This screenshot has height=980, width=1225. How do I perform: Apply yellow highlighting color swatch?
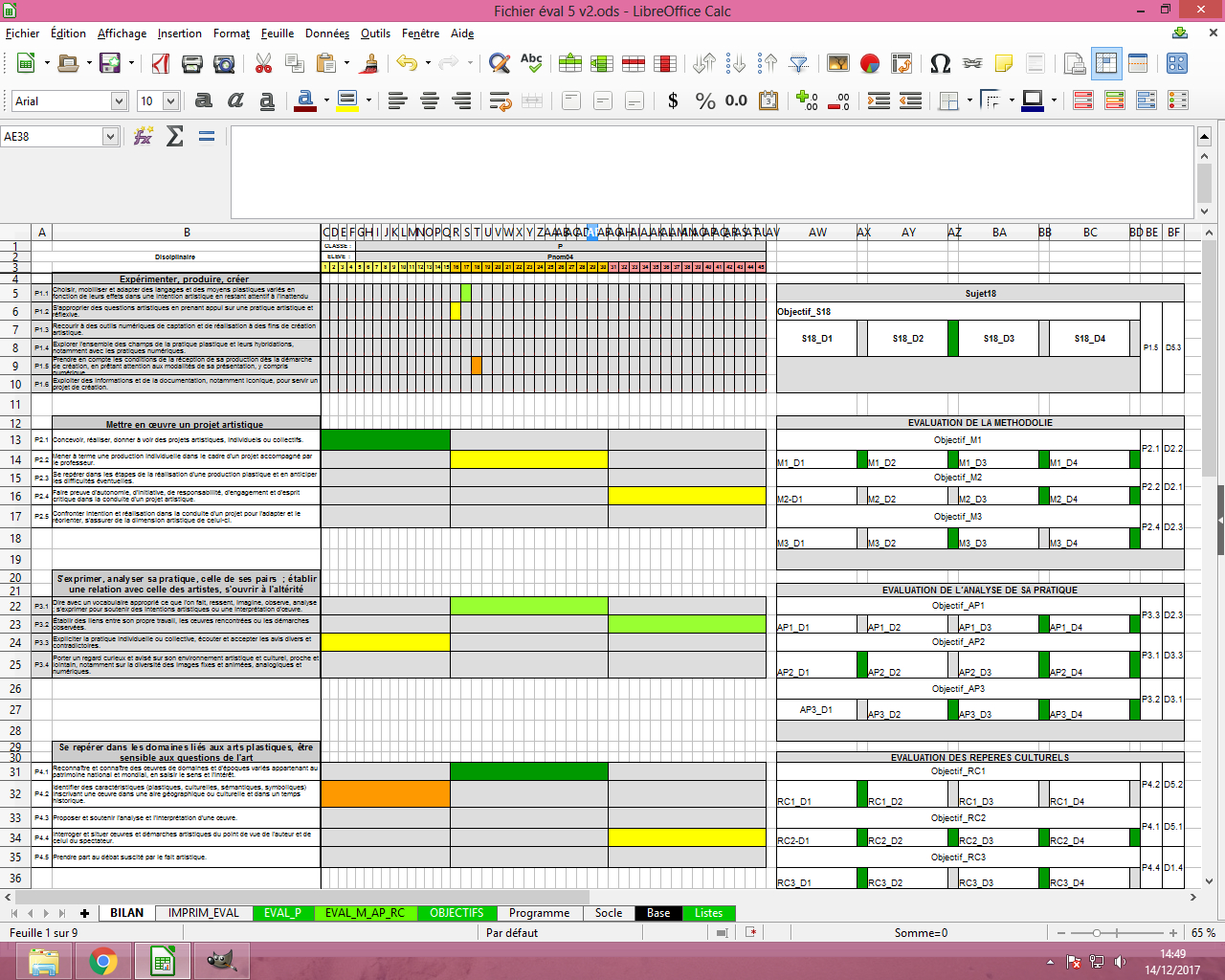click(x=347, y=100)
